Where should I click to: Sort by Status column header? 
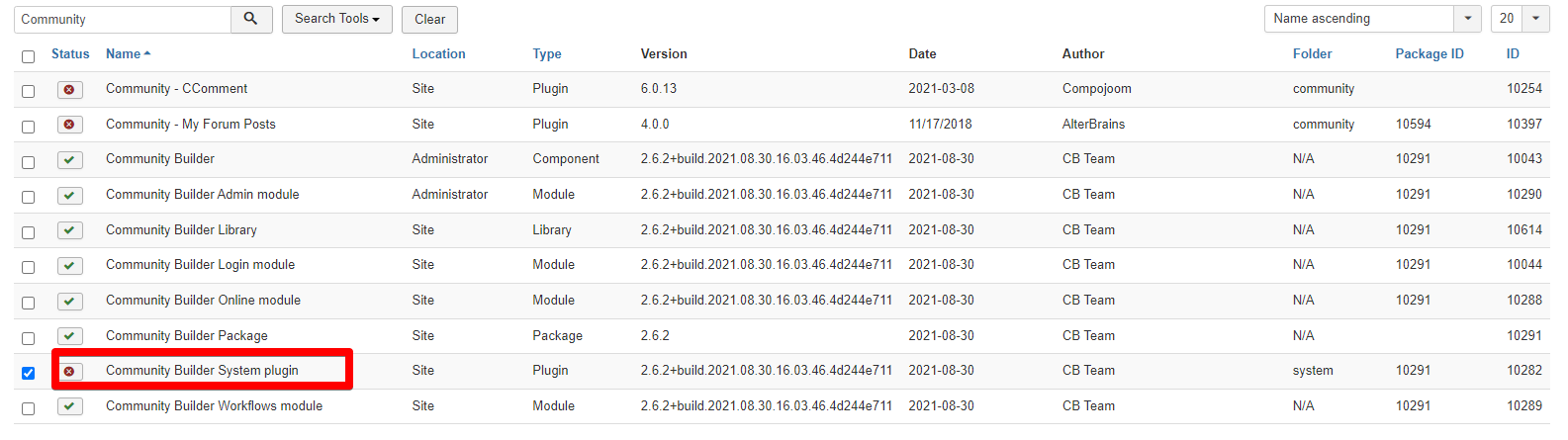70,53
